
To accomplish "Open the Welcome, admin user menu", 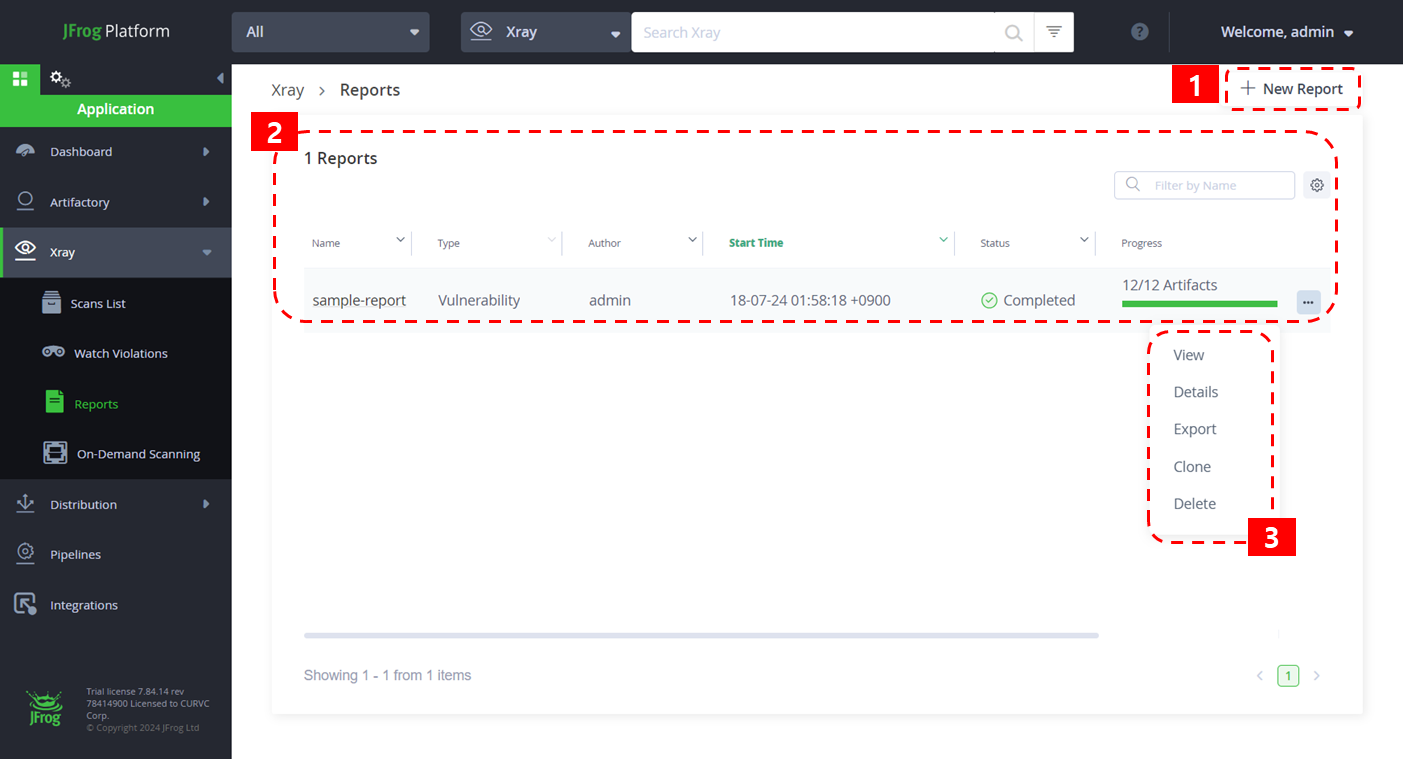I will tap(1287, 32).
